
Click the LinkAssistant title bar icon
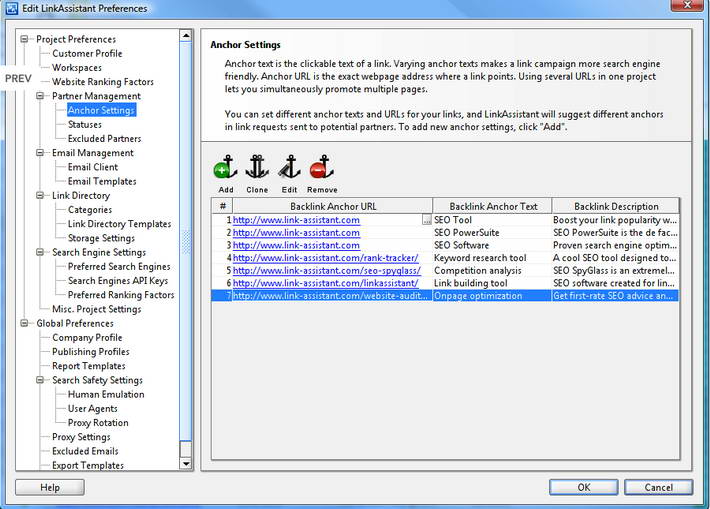click(11, 9)
